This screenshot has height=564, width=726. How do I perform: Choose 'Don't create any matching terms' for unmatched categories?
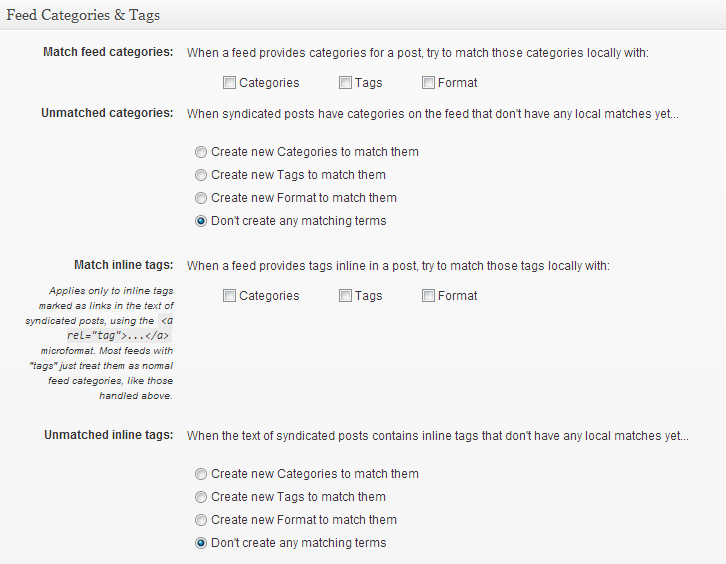202,221
